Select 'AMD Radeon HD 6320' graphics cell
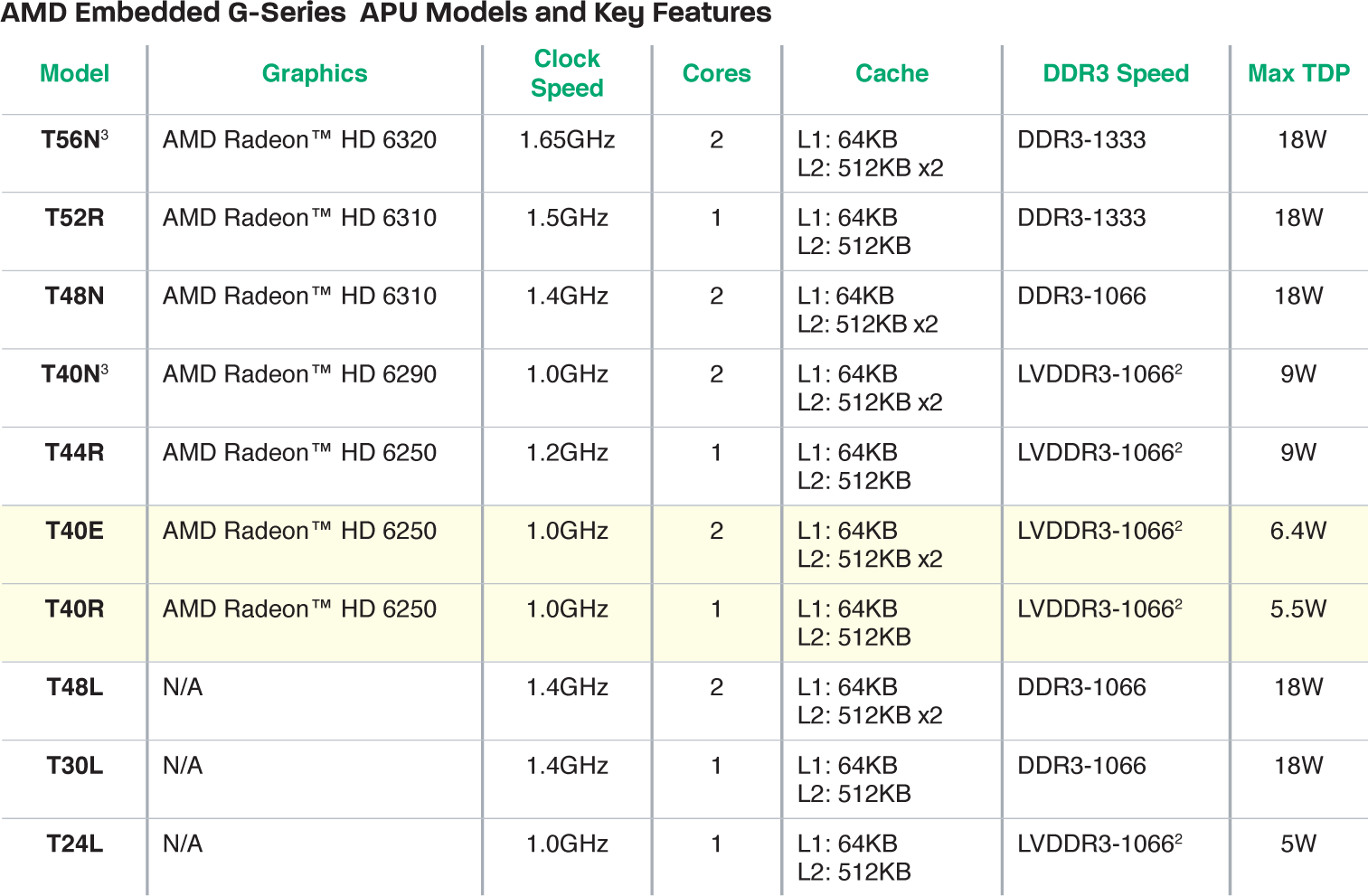This screenshot has width=1368, height=896. 299,139
